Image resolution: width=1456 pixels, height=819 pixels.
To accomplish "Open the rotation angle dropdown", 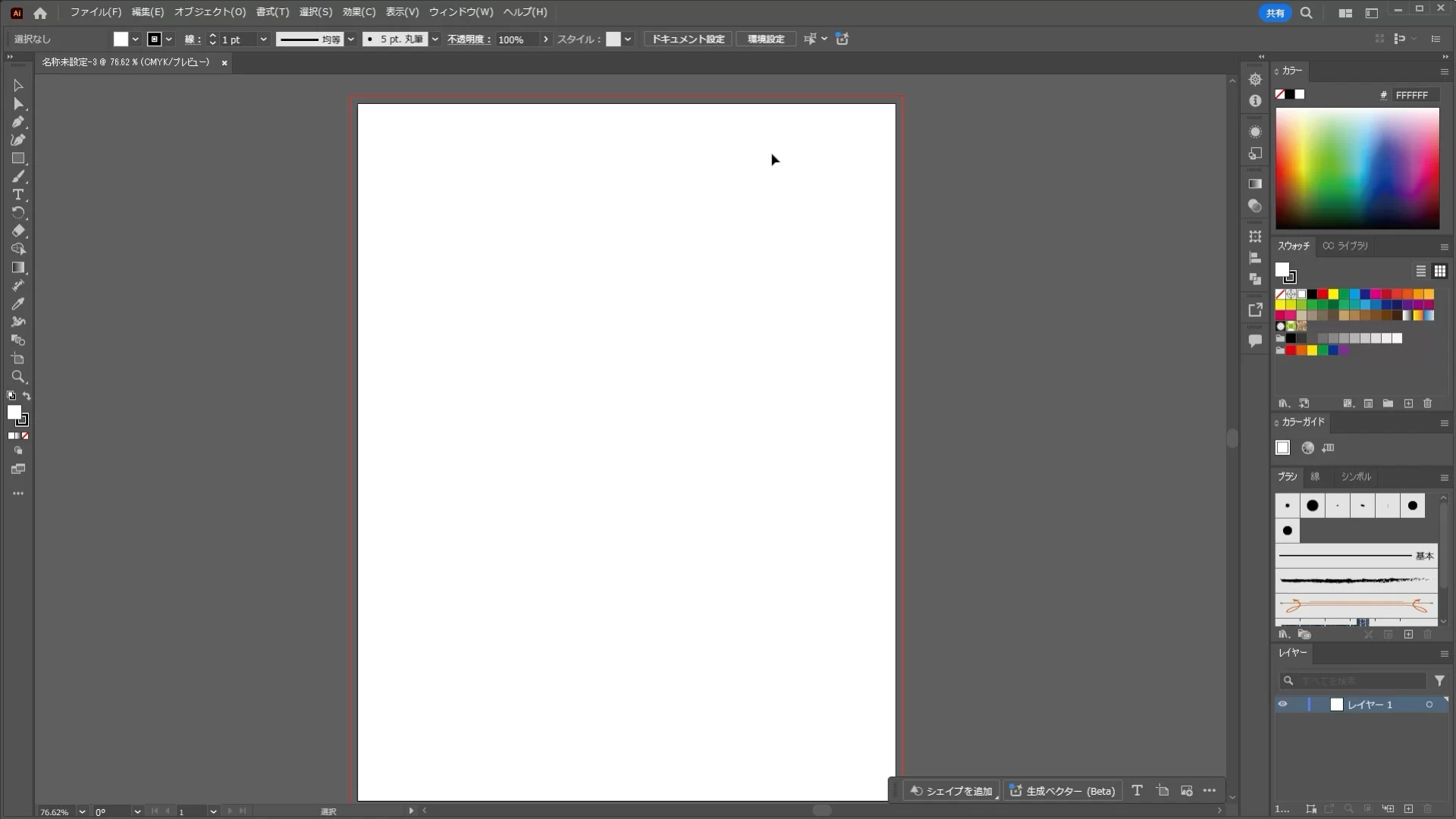I will click(x=137, y=811).
